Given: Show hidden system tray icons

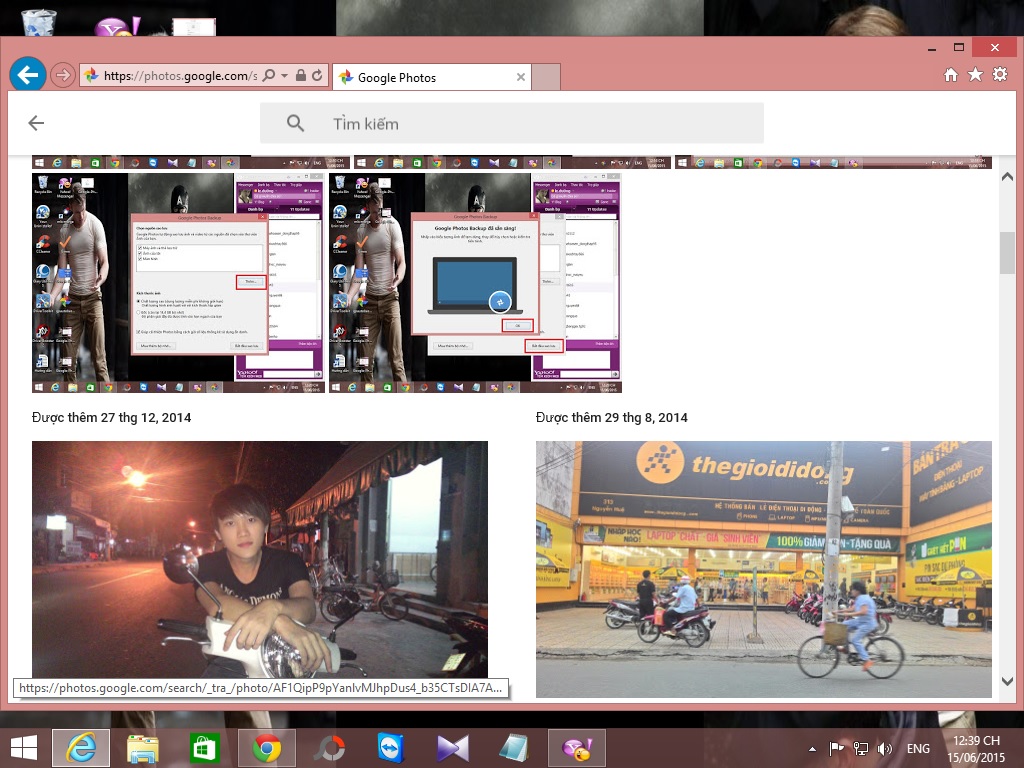Looking at the screenshot, I should [x=812, y=749].
